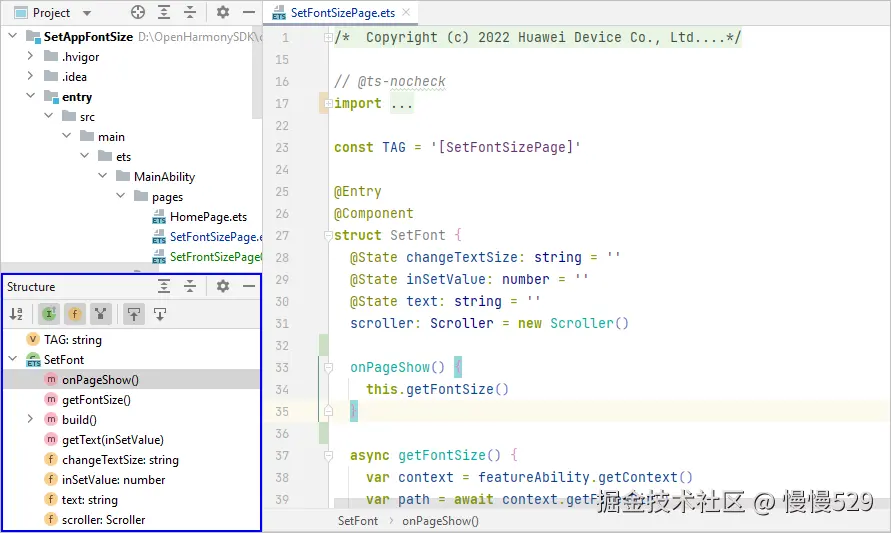Click the 'new Scroller()' expression
This screenshot has width=891, height=533.
pyautogui.click(x=573, y=323)
